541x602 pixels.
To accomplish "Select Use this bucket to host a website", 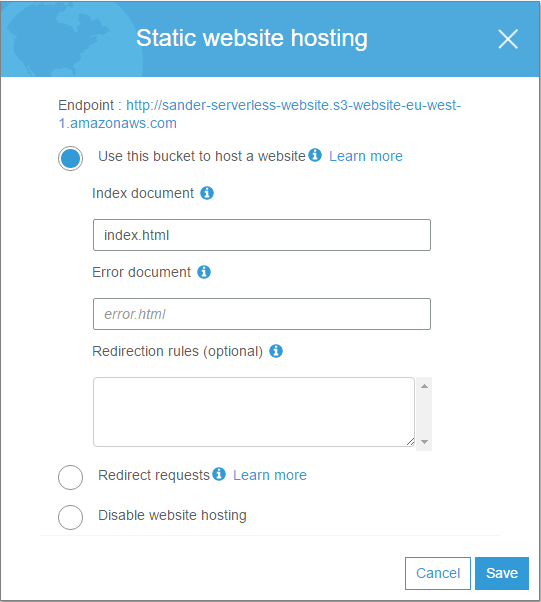I will (70, 158).
